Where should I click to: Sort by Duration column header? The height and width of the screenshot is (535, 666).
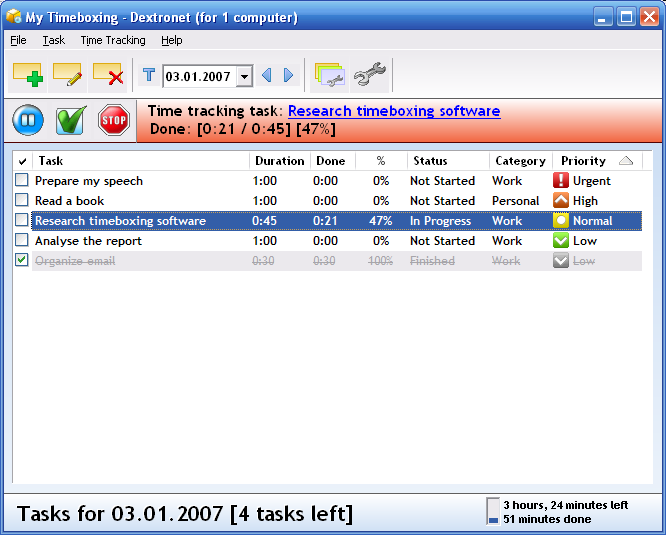280,161
